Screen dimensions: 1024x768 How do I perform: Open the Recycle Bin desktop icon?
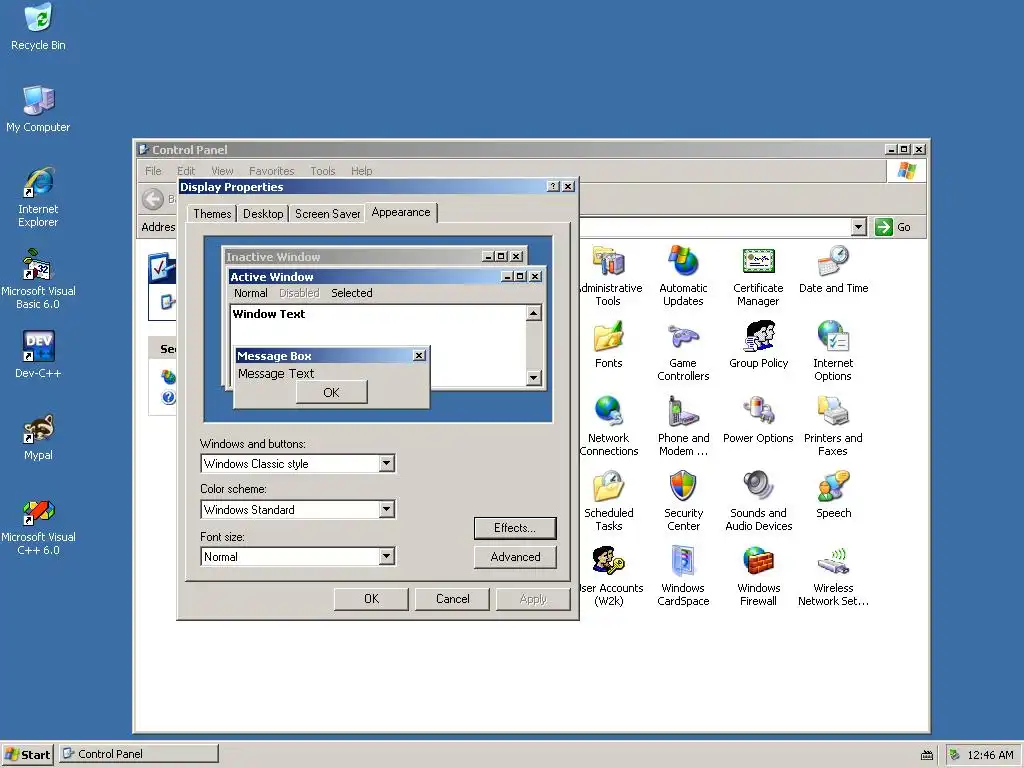[x=39, y=19]
